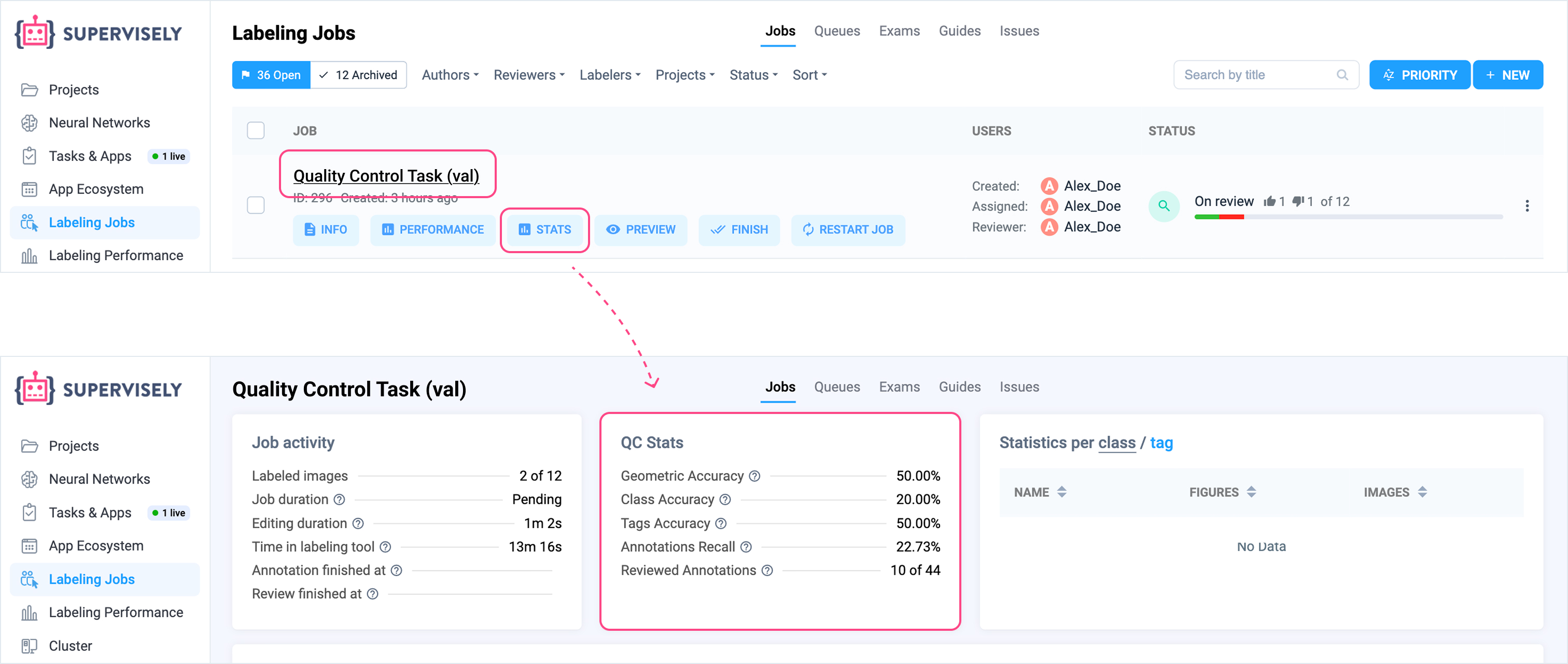Image resolution: width=1568 pixels, height=664 pixels.
Task: Click the review progress bar
Action: point(1348,217)
